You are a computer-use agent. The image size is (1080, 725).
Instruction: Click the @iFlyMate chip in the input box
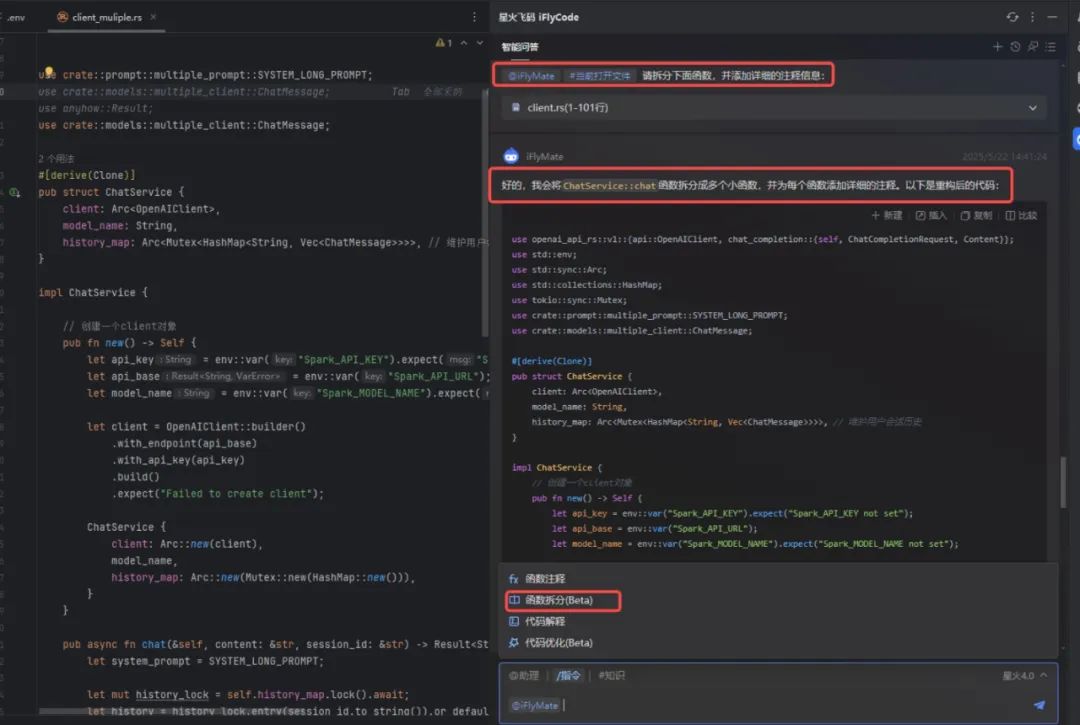pos(534,705)
